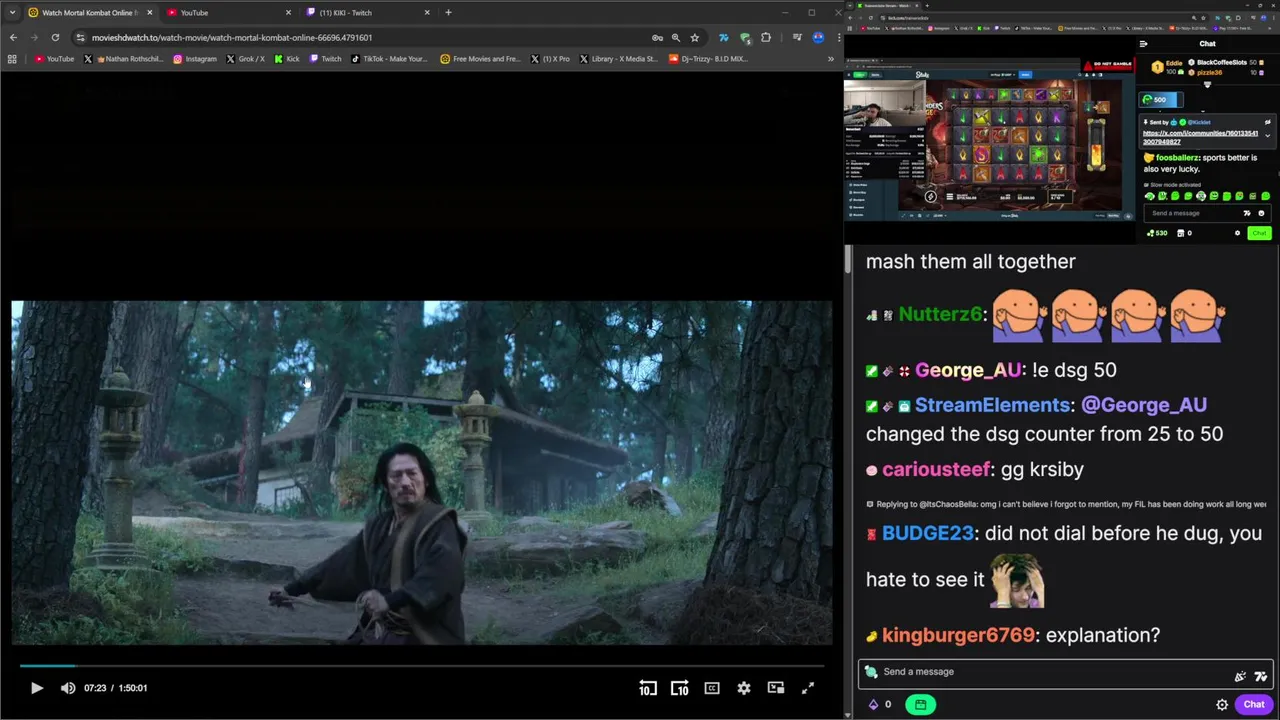Open the Grok / X bookmark
This screenshot has height=720, width=1280.
coord(246,59)
